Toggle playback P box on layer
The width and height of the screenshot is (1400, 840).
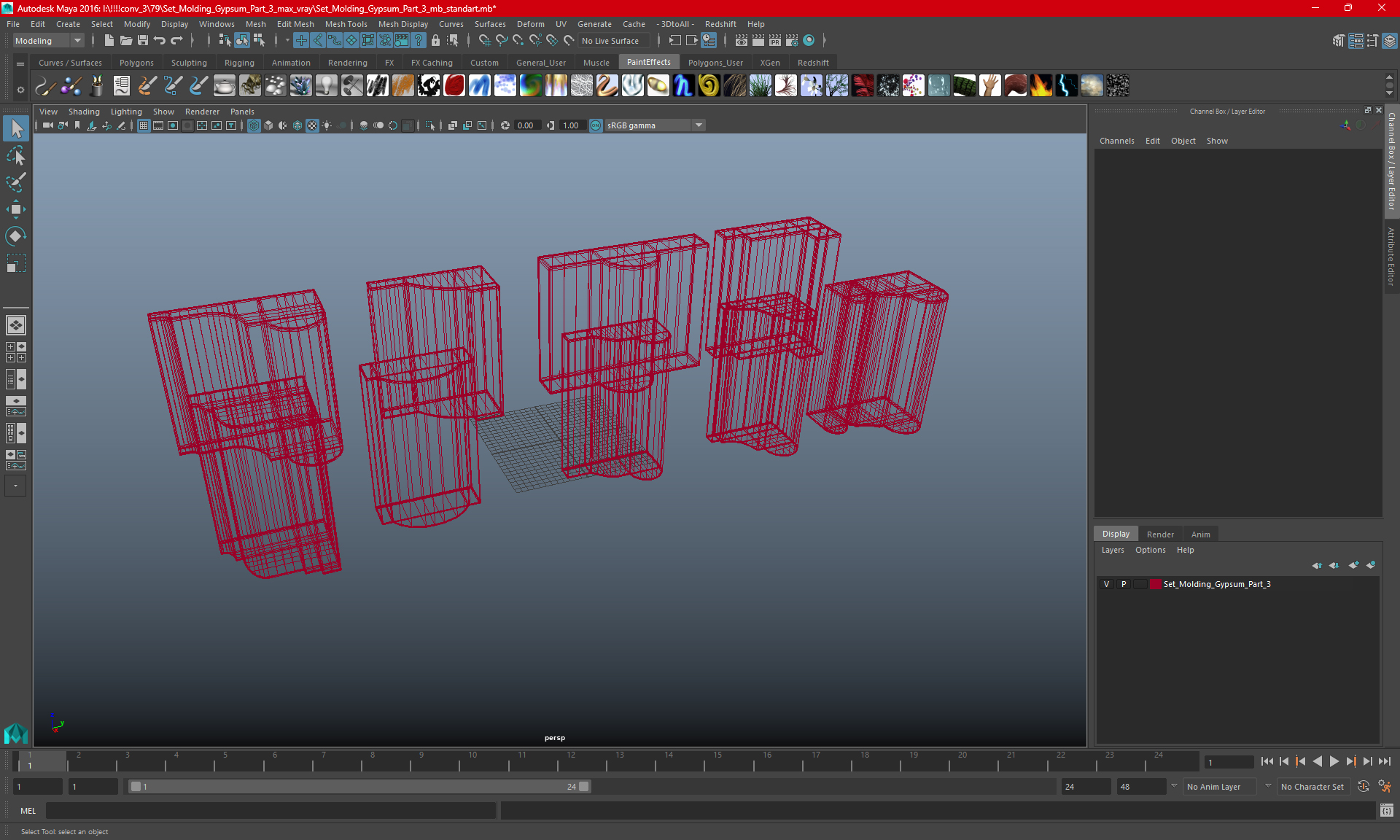pyautogui.click(x=1124, y=584)
